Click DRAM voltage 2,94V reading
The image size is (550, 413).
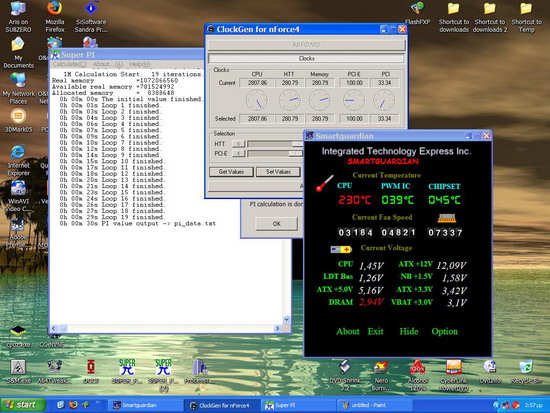[371, 302]
